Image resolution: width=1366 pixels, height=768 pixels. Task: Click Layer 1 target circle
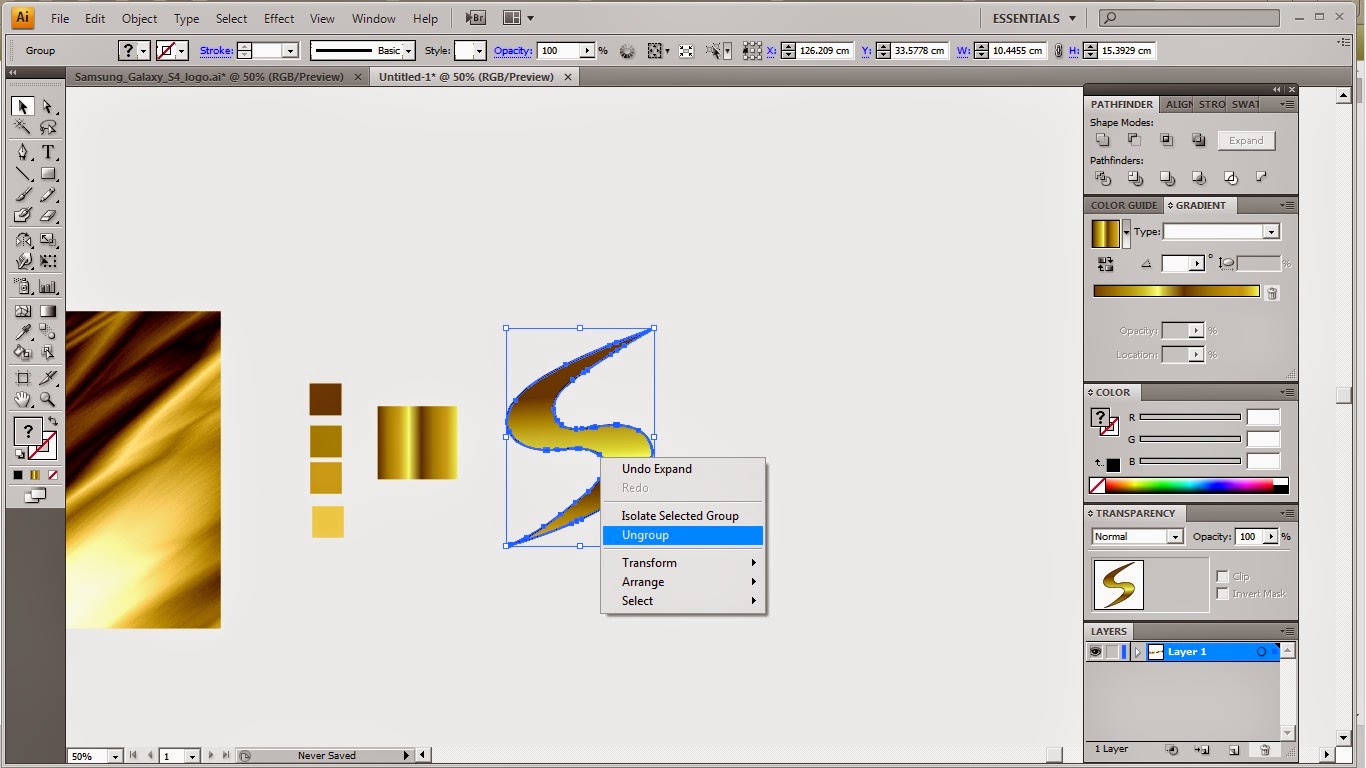coord(1261,652)
